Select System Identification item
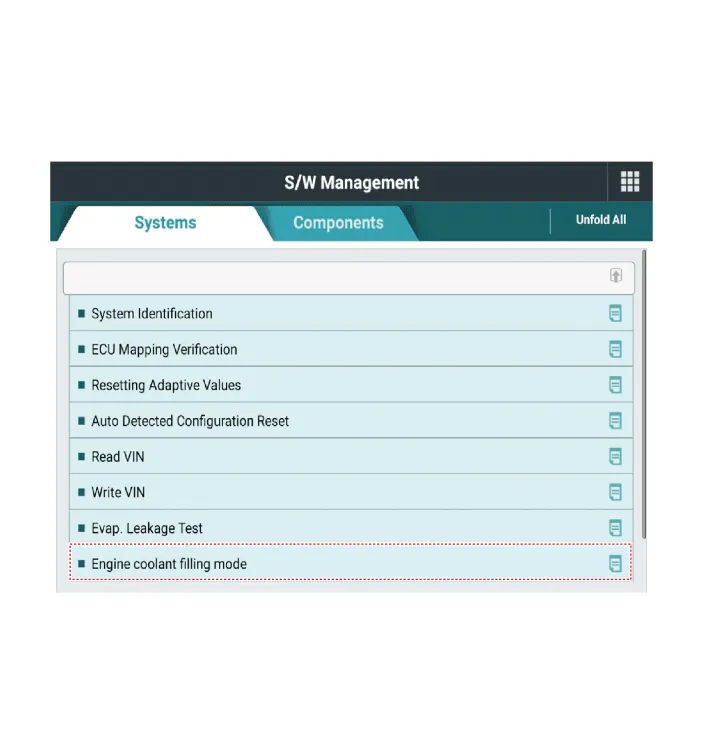 click(x=152, y=313)
